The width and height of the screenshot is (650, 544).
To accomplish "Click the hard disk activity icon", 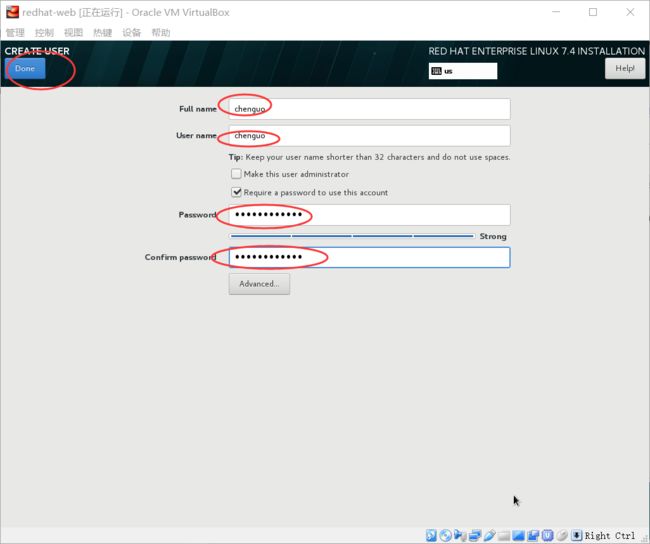I will click(431, 535).
